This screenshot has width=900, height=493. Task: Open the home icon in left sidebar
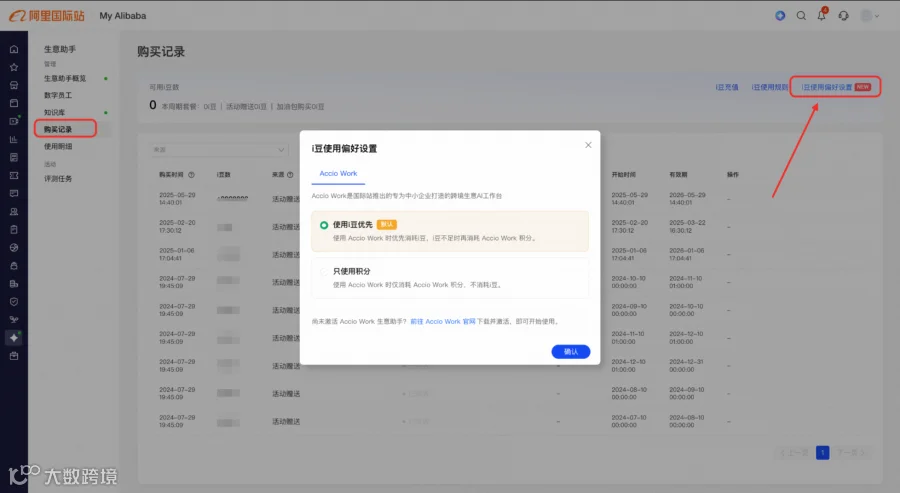tap(14, 49)
